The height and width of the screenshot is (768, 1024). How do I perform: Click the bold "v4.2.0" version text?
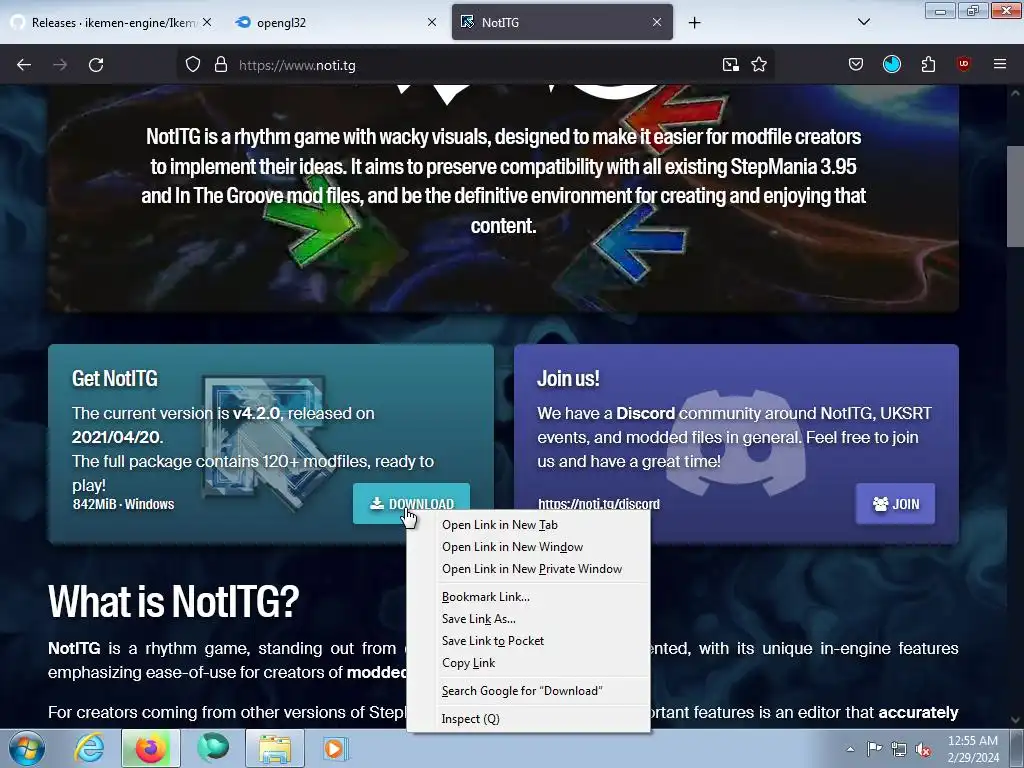click(x=256, y=413)
